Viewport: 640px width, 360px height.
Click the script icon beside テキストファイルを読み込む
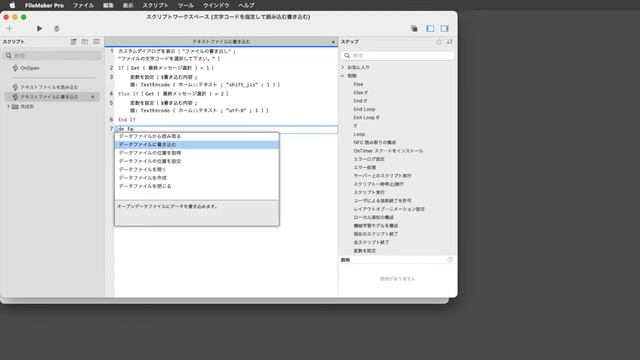pyautogui.click(x=16, y=87)
